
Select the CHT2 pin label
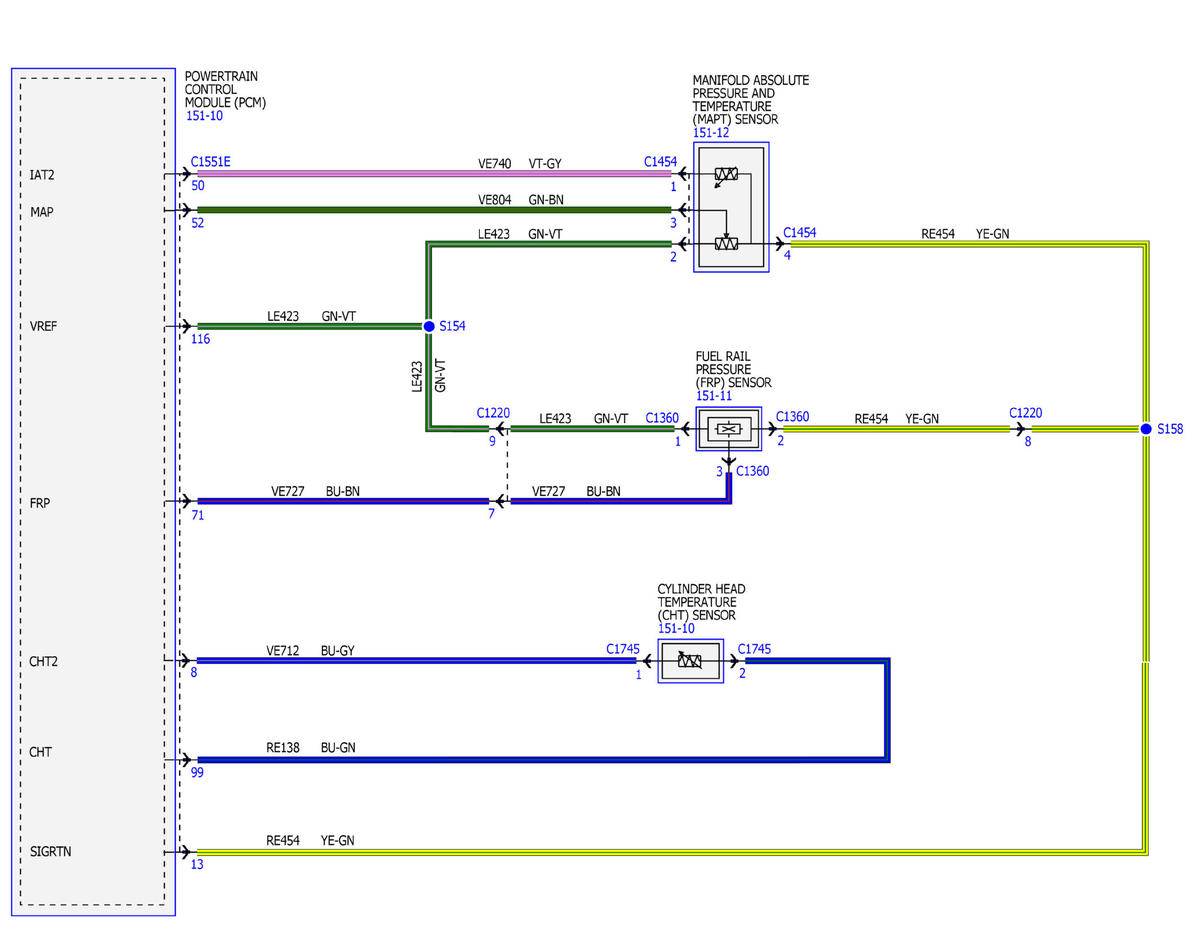[x=45, y=661]
